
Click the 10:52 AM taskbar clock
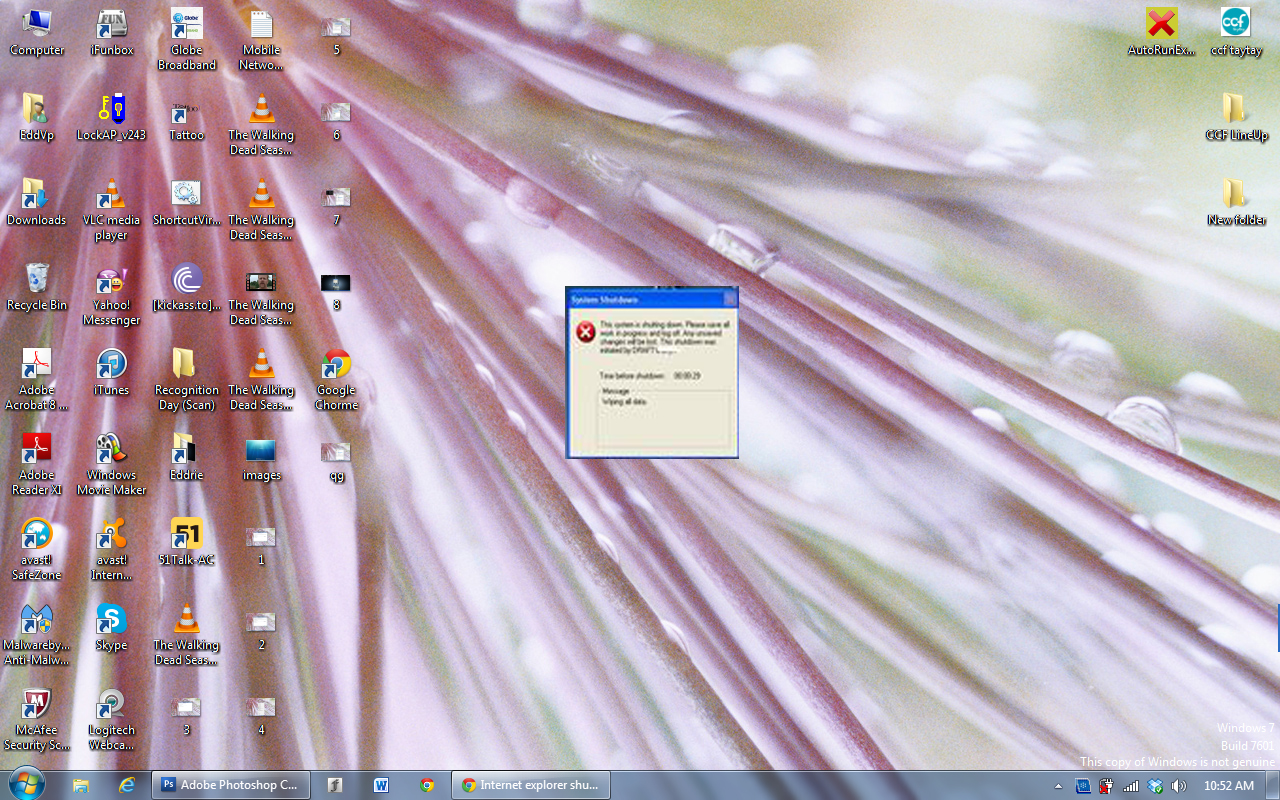click(1229, 786)
